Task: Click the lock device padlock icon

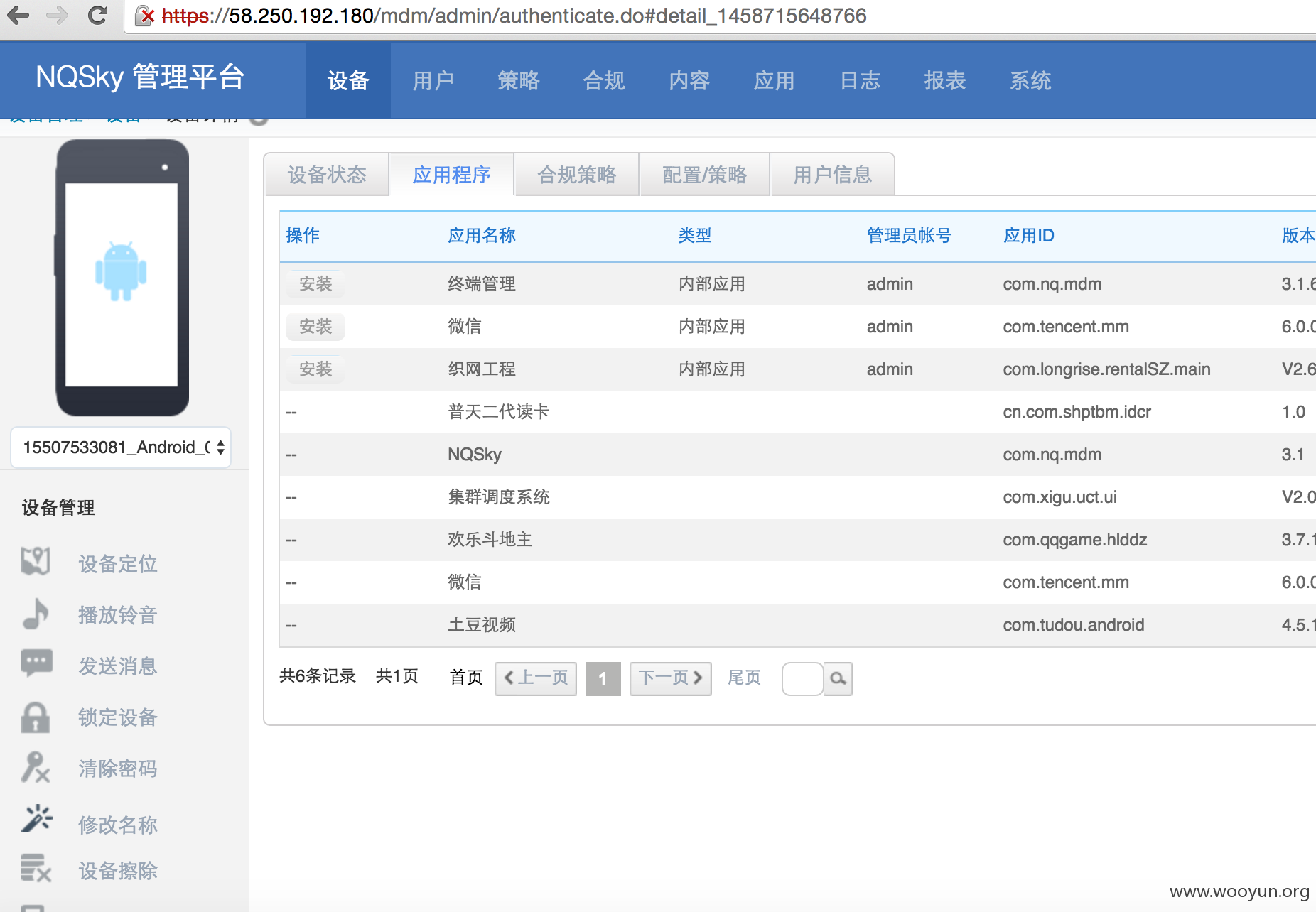Action: click(x=36, y=717)
